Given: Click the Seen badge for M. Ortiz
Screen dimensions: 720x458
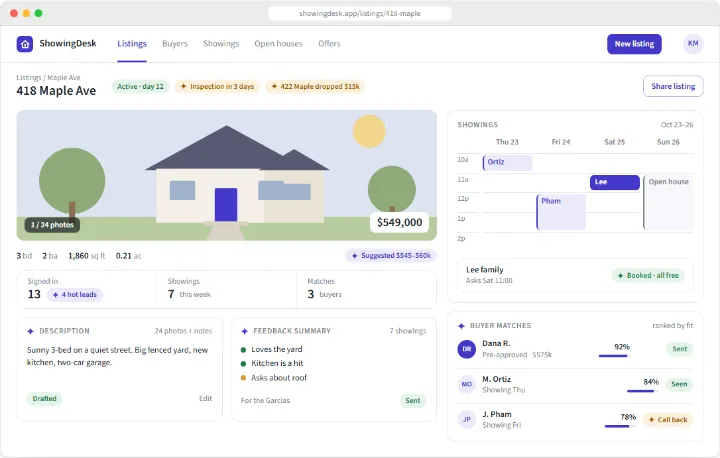Looking at the screenshot, I should [x=679, y=384].
